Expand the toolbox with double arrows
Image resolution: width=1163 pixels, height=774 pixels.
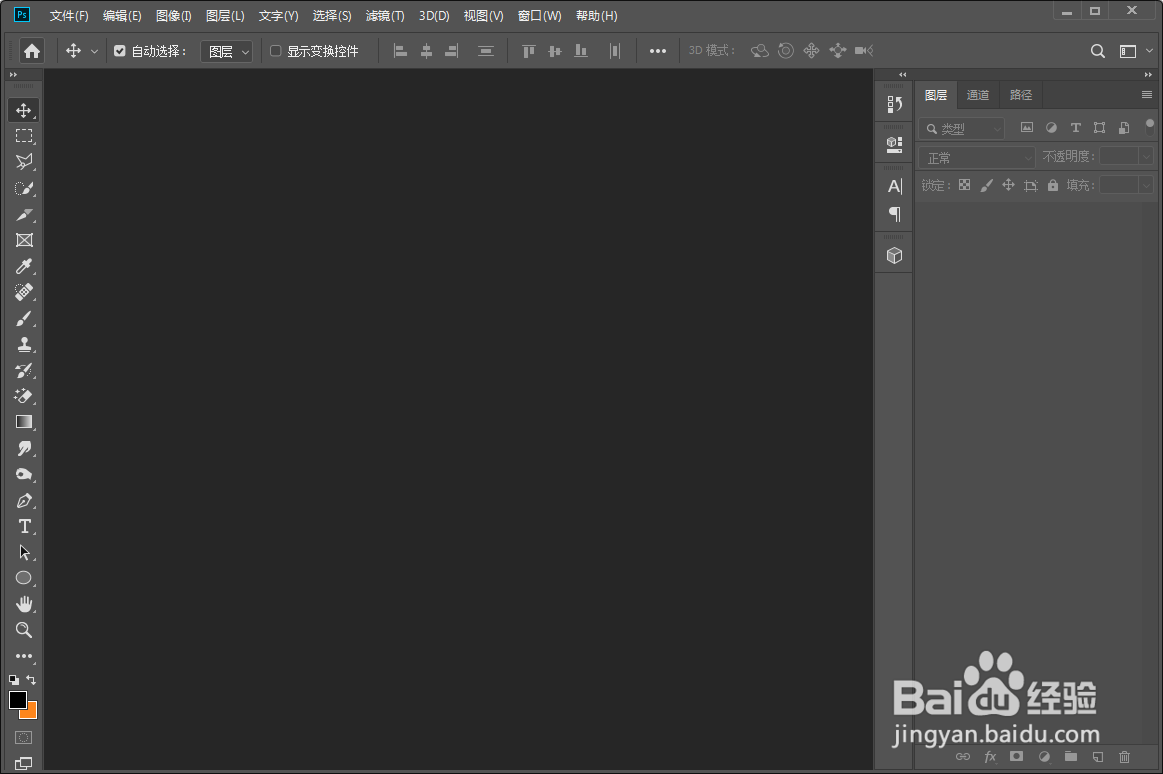(13, 75)
